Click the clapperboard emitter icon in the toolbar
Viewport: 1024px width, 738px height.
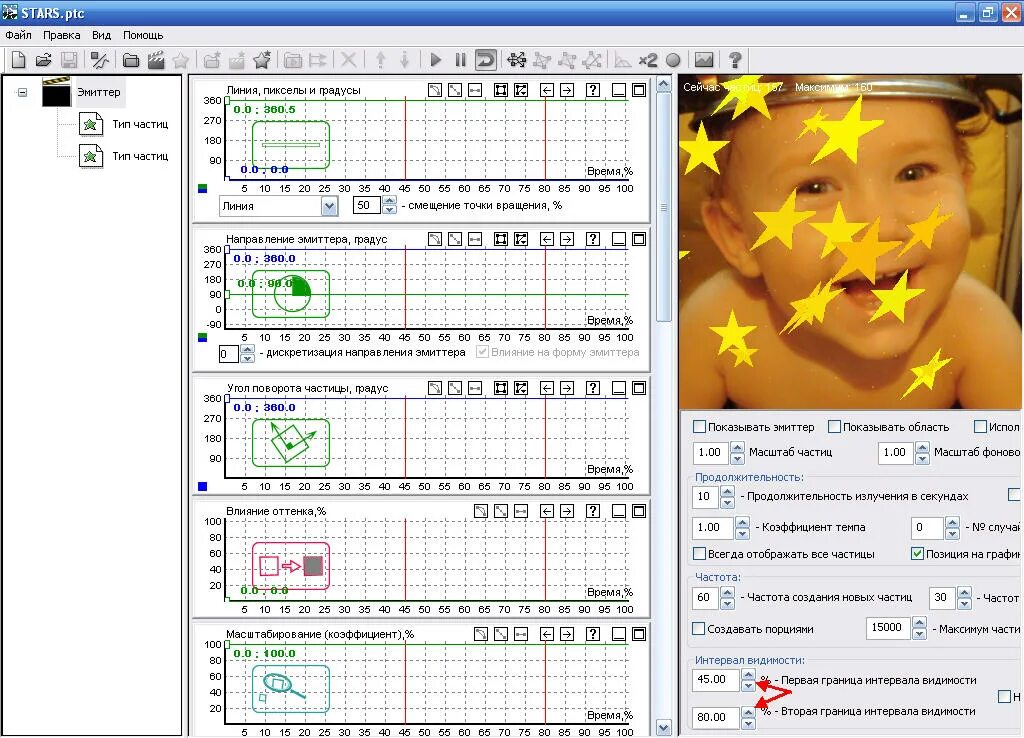tap(155, 60)
